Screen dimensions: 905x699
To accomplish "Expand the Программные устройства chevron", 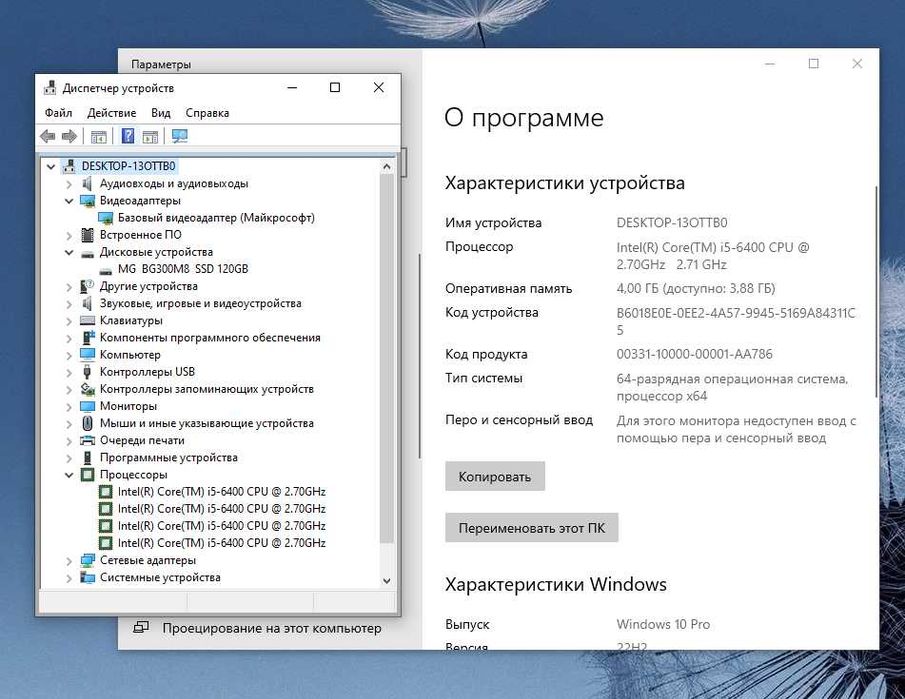I will point(69,458).
